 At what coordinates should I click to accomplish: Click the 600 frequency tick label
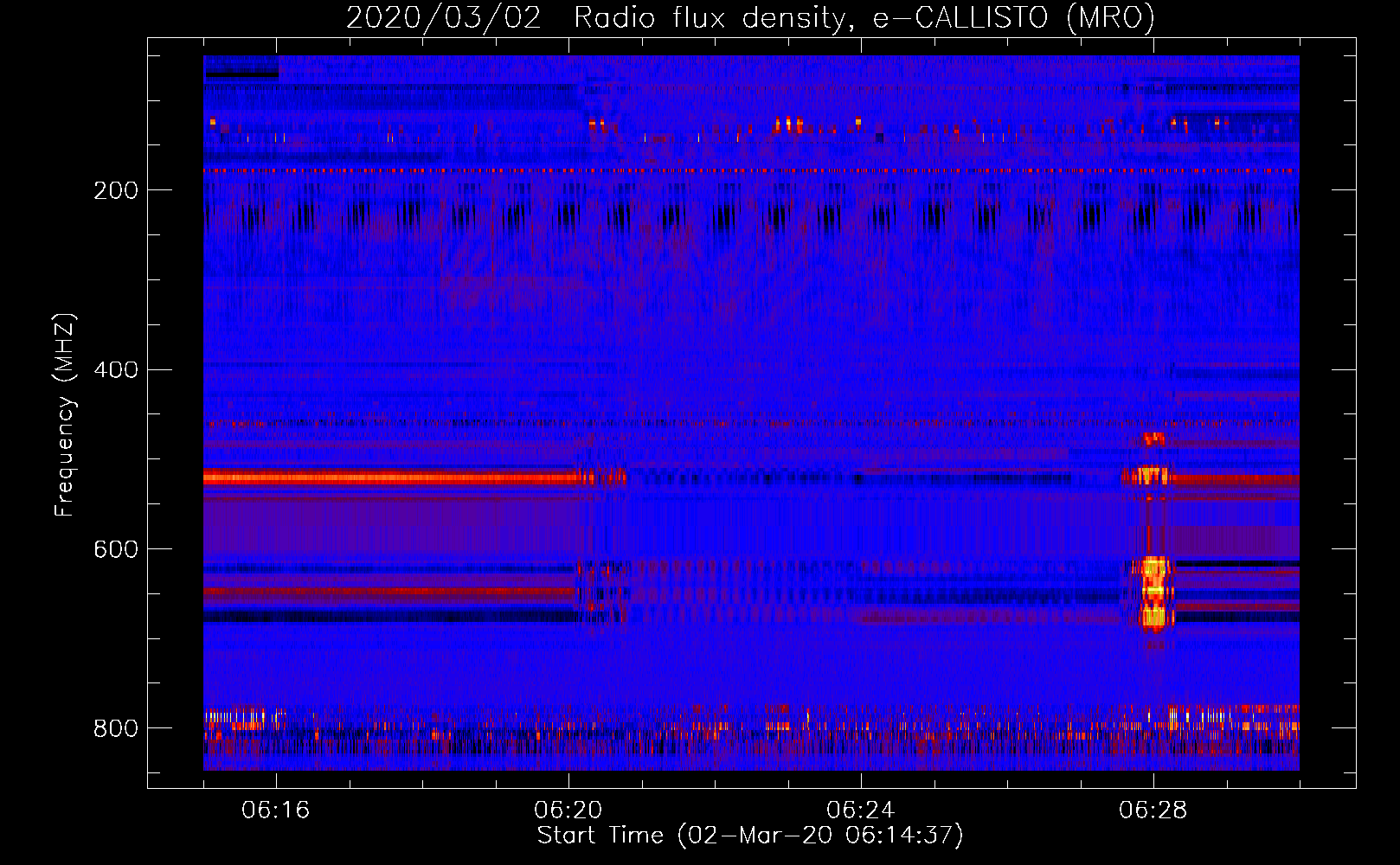pyautogui.click(x=116, y=549)
